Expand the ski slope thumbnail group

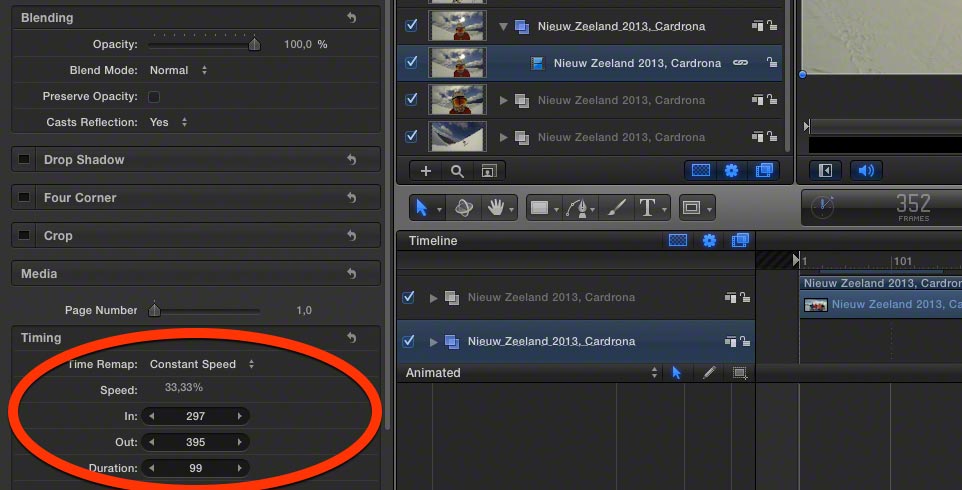coord(504,137)
